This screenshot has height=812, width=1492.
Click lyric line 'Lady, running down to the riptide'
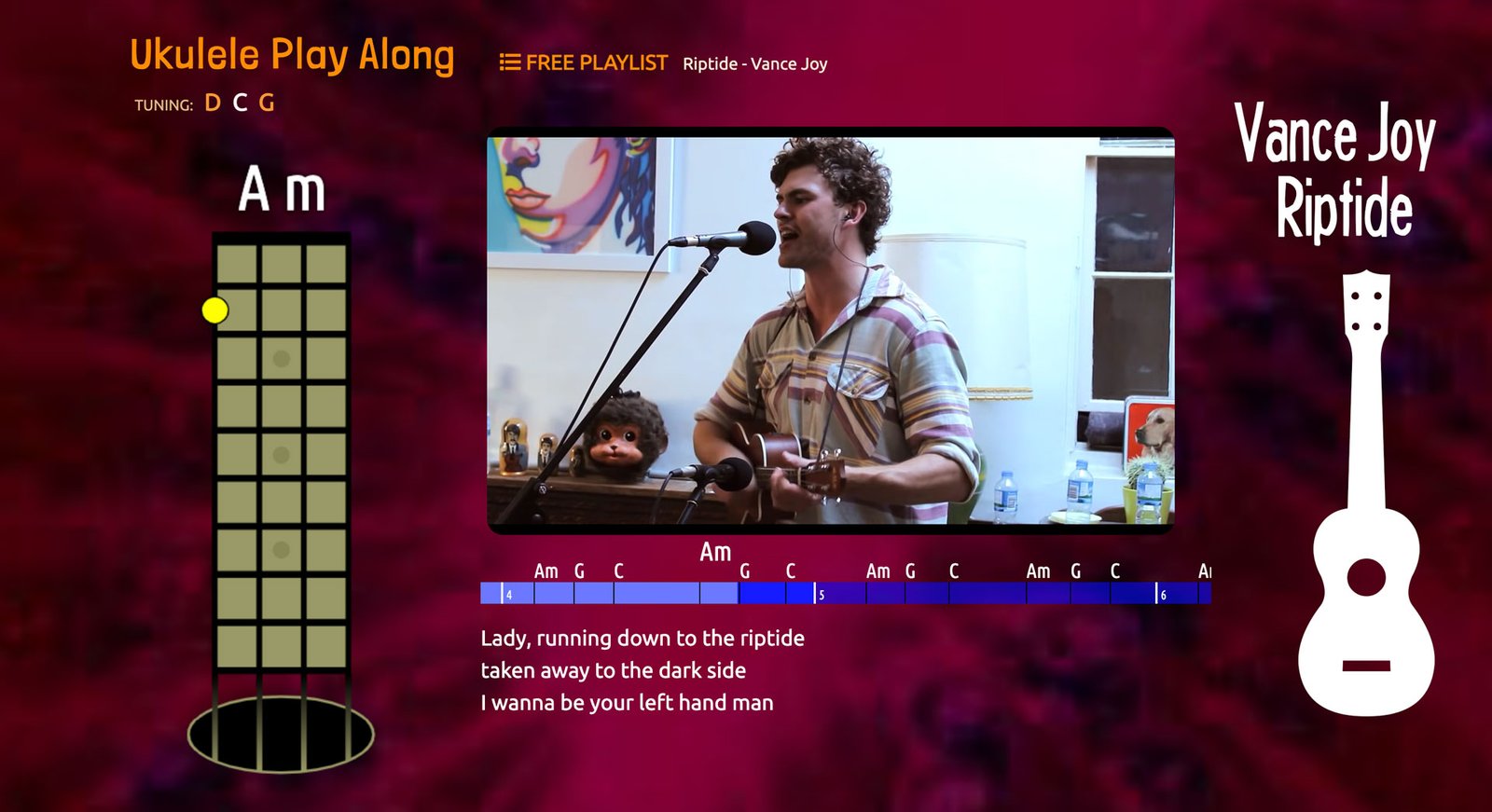[x=642, y=639]
